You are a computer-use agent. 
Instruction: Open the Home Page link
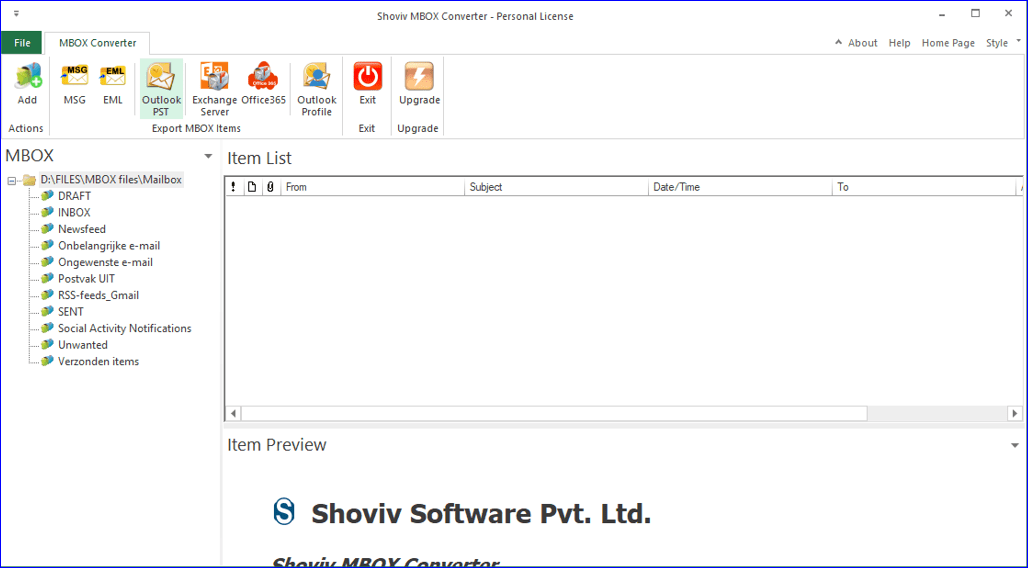point(948,43)
